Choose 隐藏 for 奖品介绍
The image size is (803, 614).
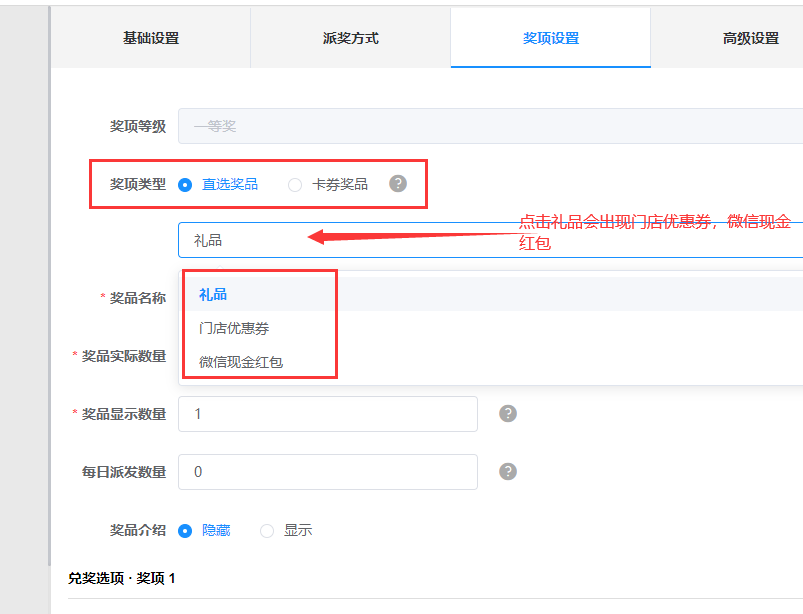[185, 531]
